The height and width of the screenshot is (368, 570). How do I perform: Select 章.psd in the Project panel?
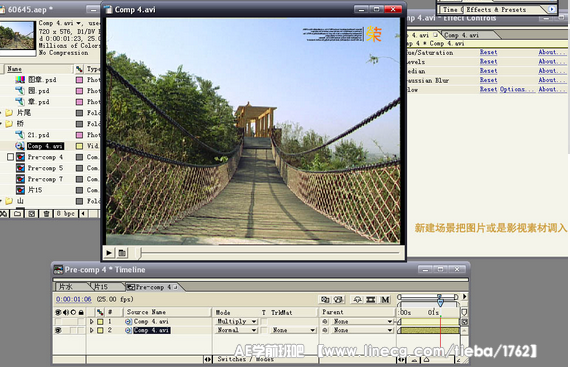38,102
